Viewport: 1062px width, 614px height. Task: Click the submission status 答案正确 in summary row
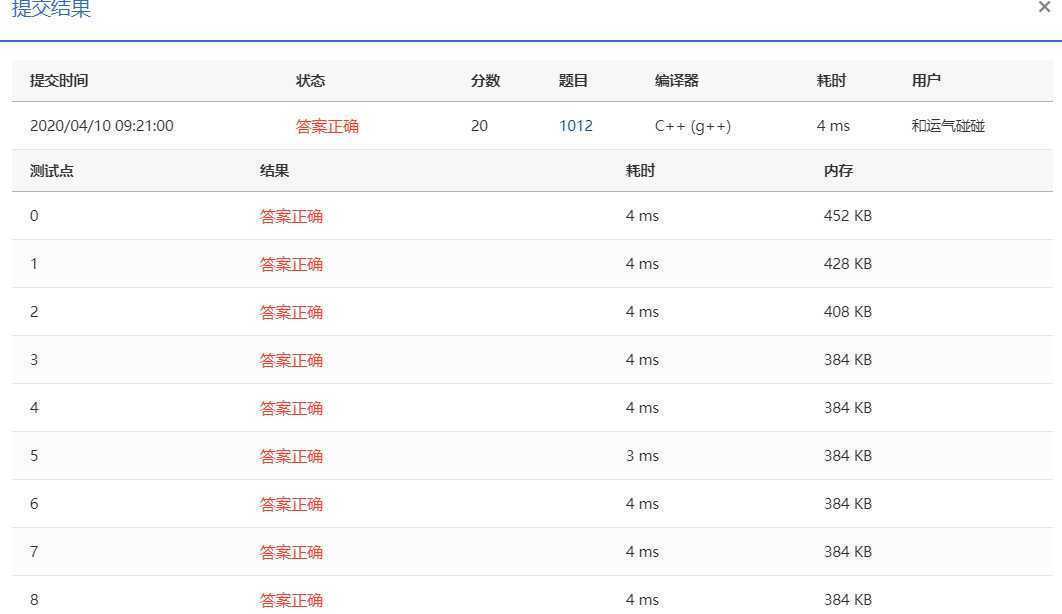tap(327, 126)
